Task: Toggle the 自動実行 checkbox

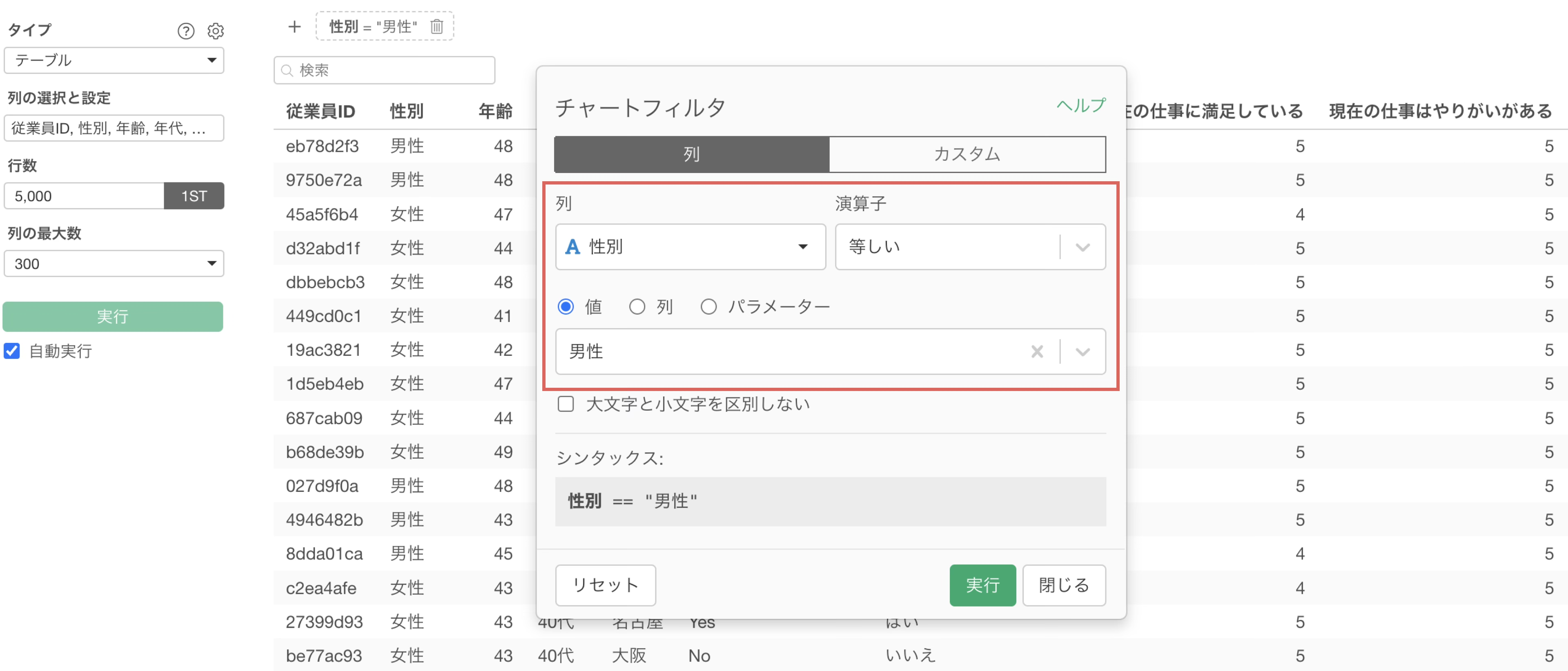Action: 12,351
